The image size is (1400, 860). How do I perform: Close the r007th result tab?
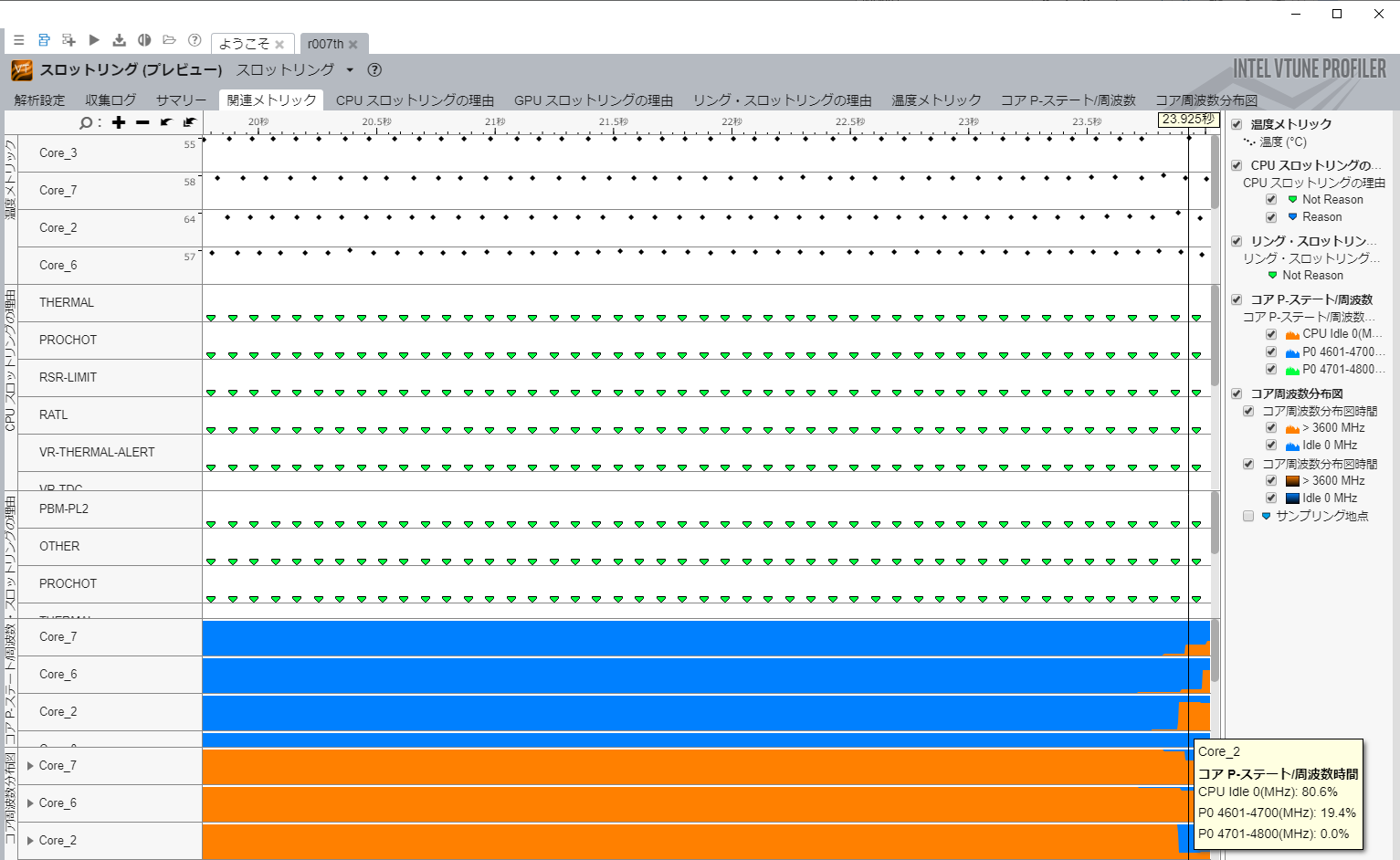pos(353,45)
